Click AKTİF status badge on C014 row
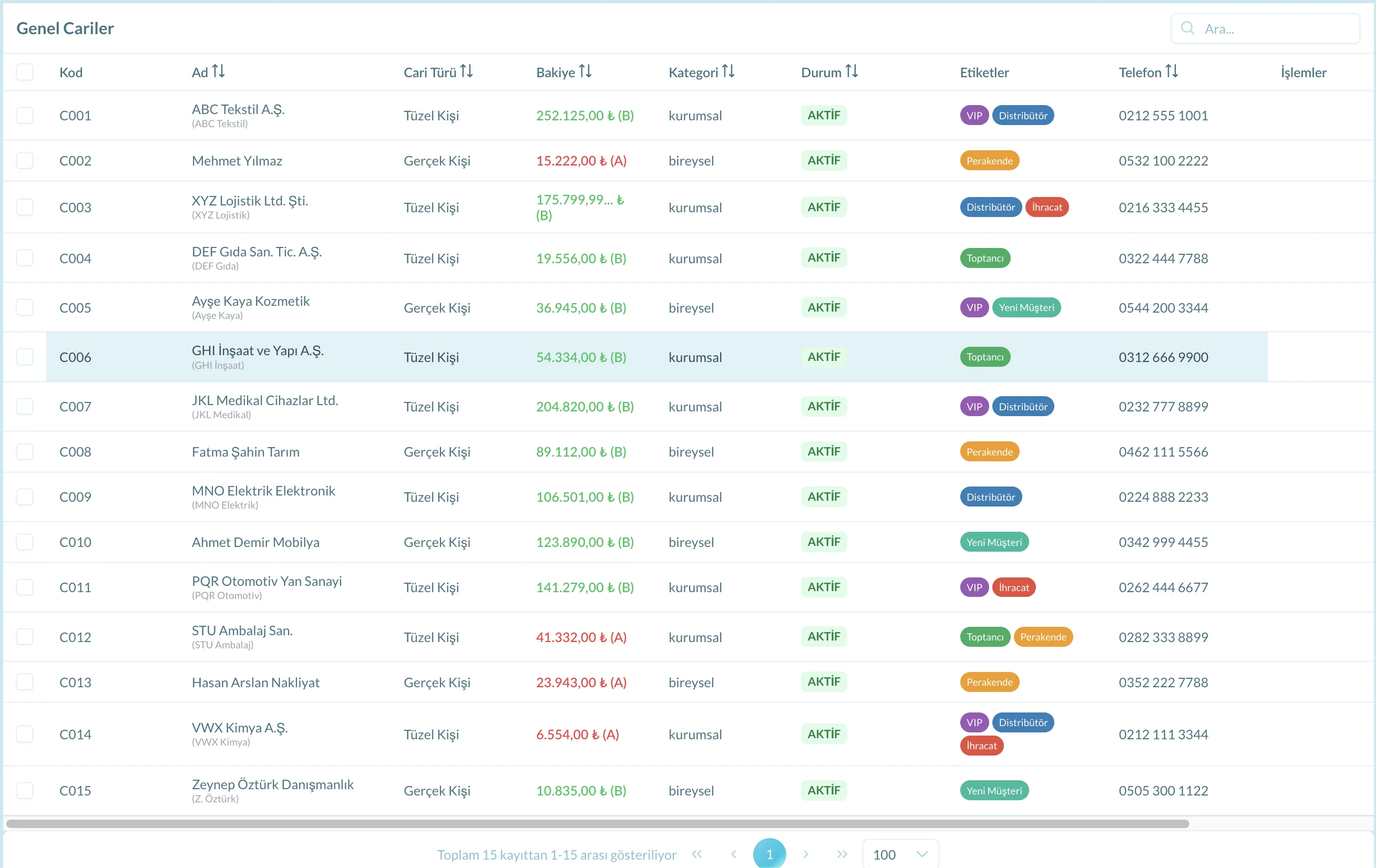This screenshot has height=868, width=1376. 824,733
